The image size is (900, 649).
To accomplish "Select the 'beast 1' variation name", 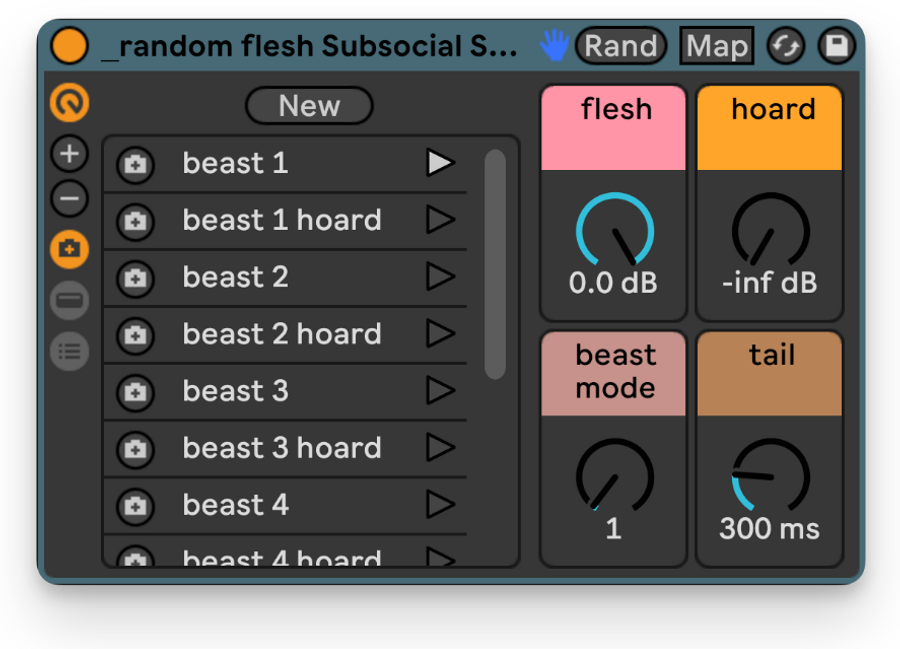I will [235, 163].
